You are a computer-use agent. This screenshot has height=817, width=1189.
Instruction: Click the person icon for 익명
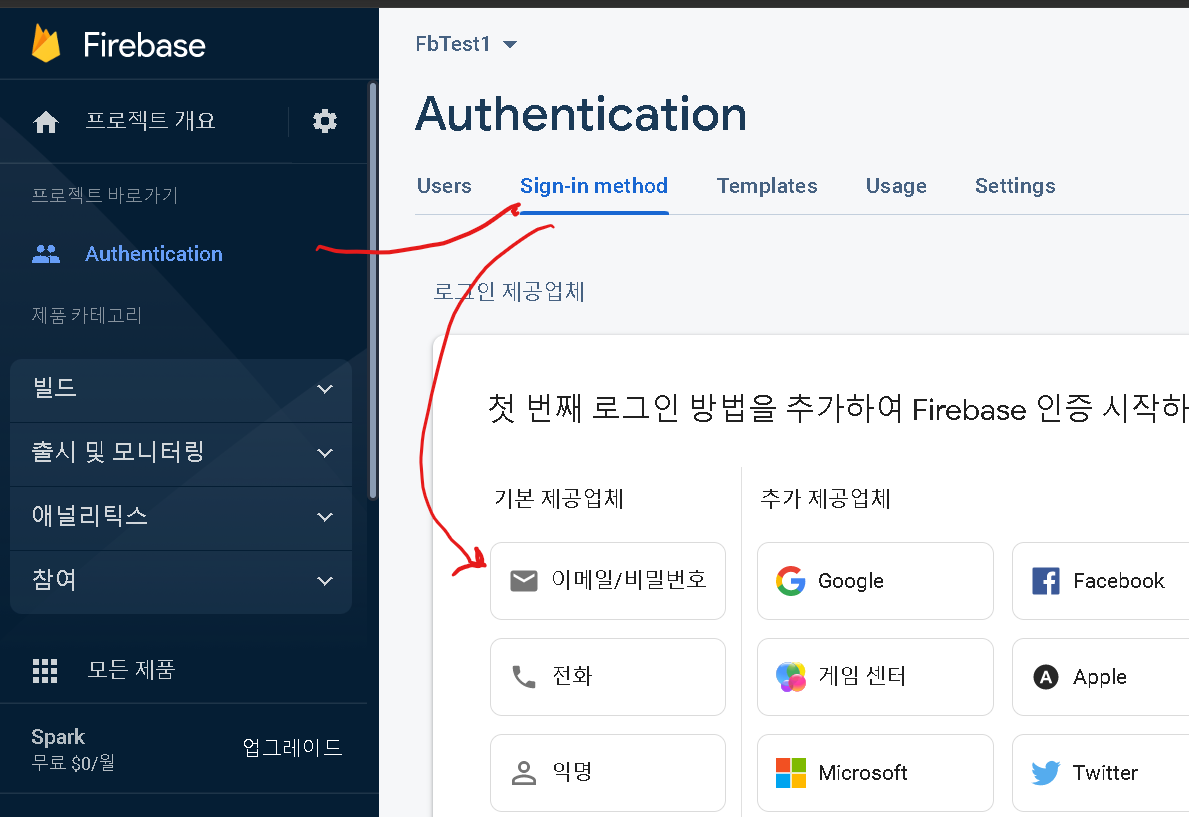click(524, 772)
